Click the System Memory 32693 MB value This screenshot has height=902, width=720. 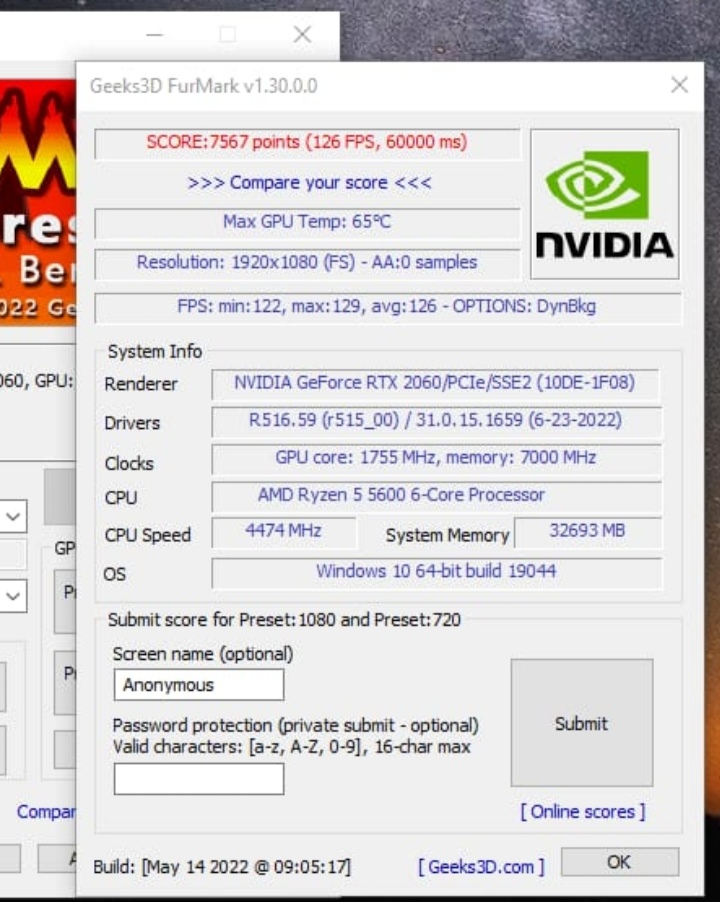click(587, 532)
